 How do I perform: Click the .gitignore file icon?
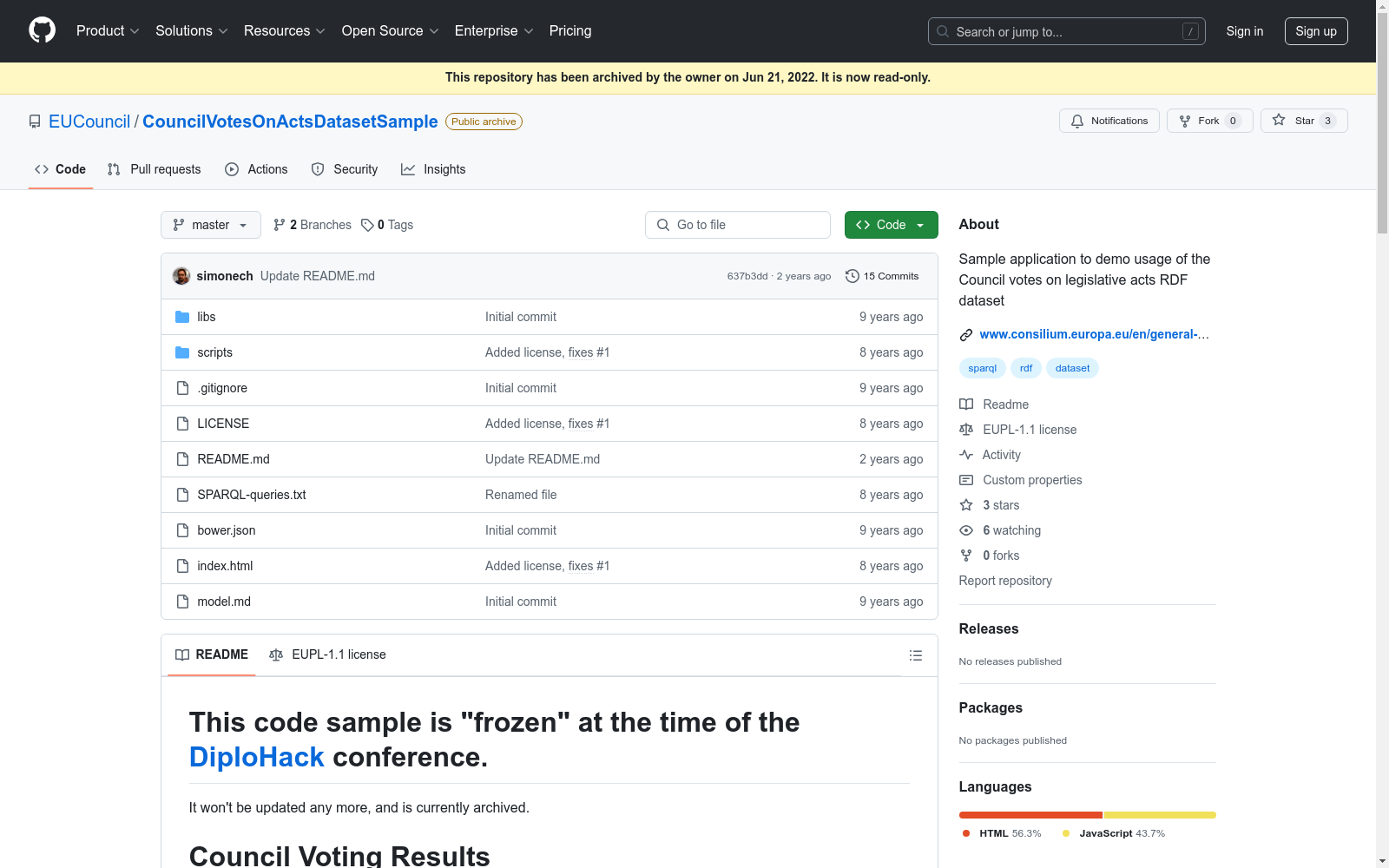tap(182, 388)
